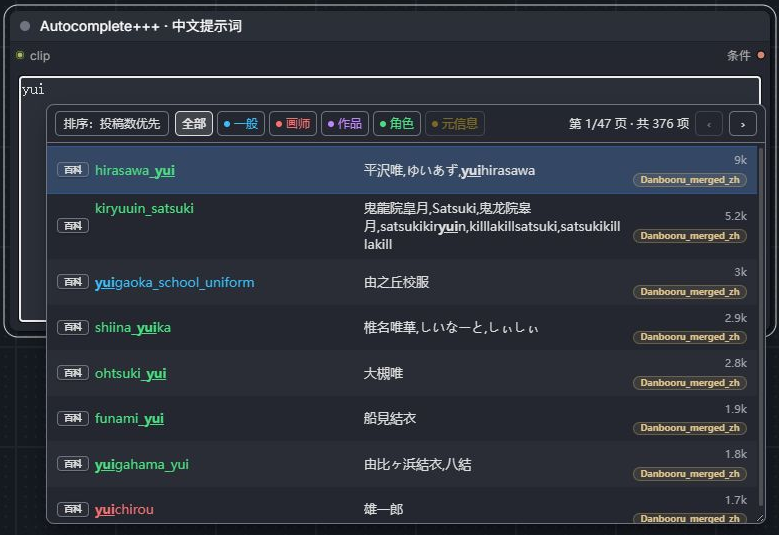Click Danbooru_merged_zh badge in kiryuuin_satsuki row

pos(690,236)
